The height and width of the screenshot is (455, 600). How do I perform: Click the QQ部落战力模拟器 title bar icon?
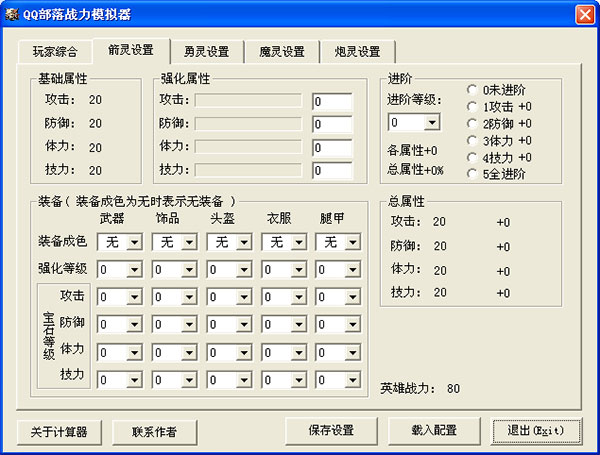11,15
